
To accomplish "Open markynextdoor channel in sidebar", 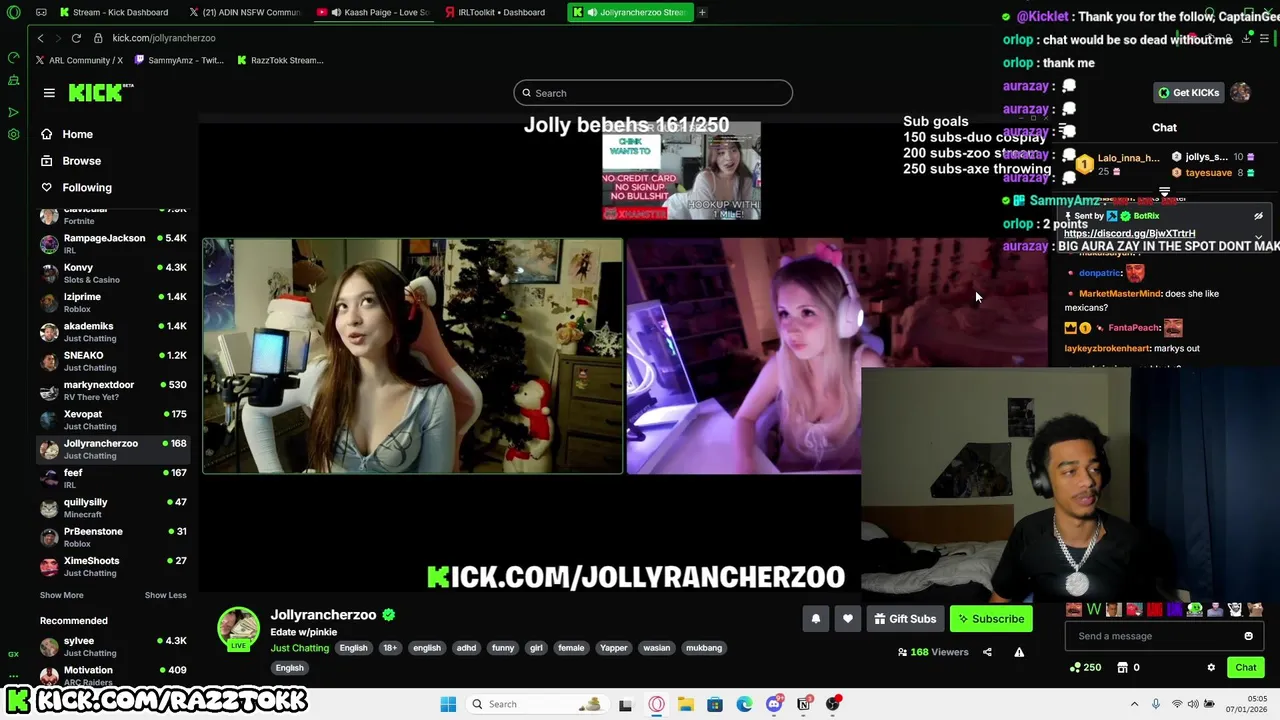I will pyautogui.click(x=112, y=390).
